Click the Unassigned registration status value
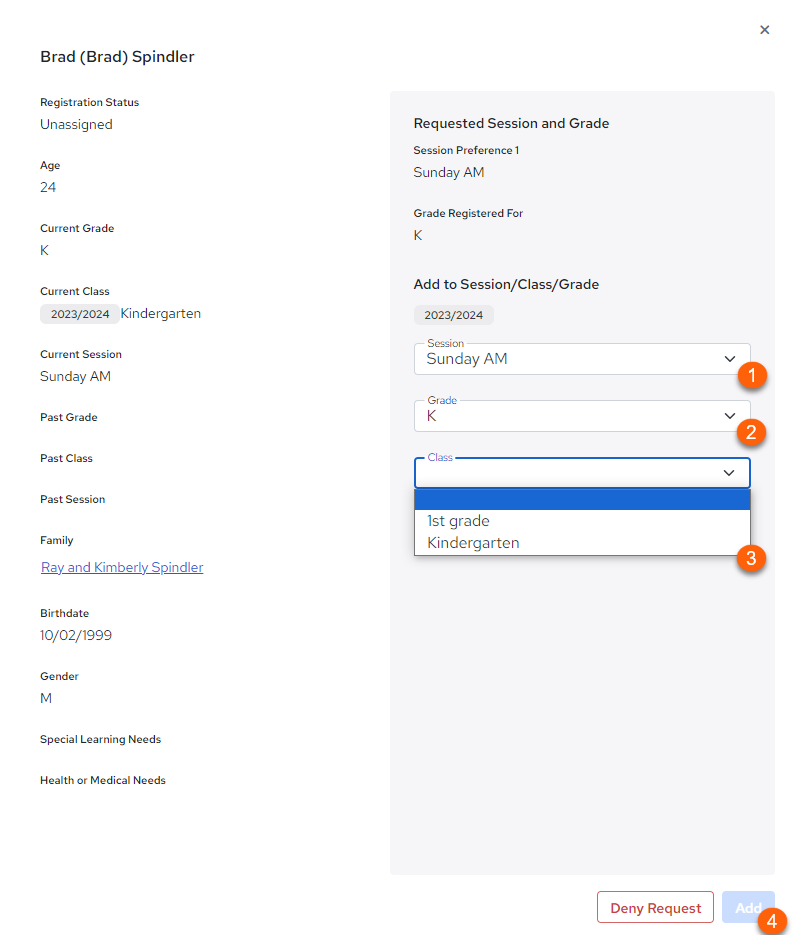The width and height of the screenshot is (794, 935). coord(76,124)
